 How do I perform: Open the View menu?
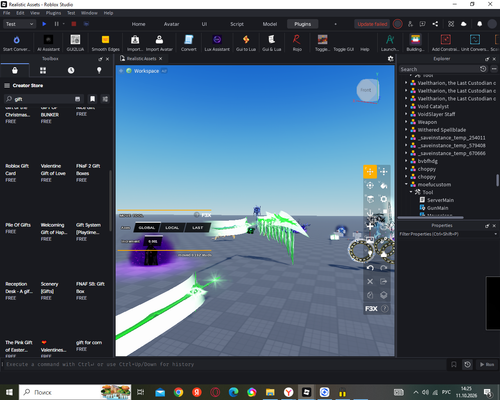[x=35, y=13]
